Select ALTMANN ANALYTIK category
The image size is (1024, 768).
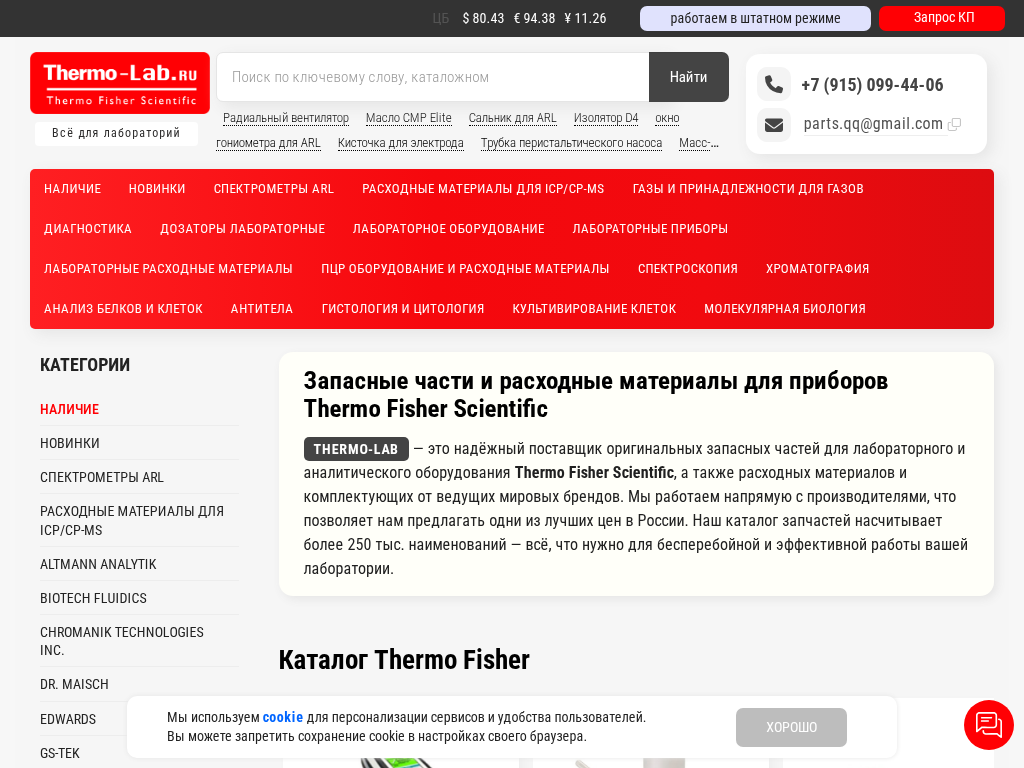pos(98,564)
